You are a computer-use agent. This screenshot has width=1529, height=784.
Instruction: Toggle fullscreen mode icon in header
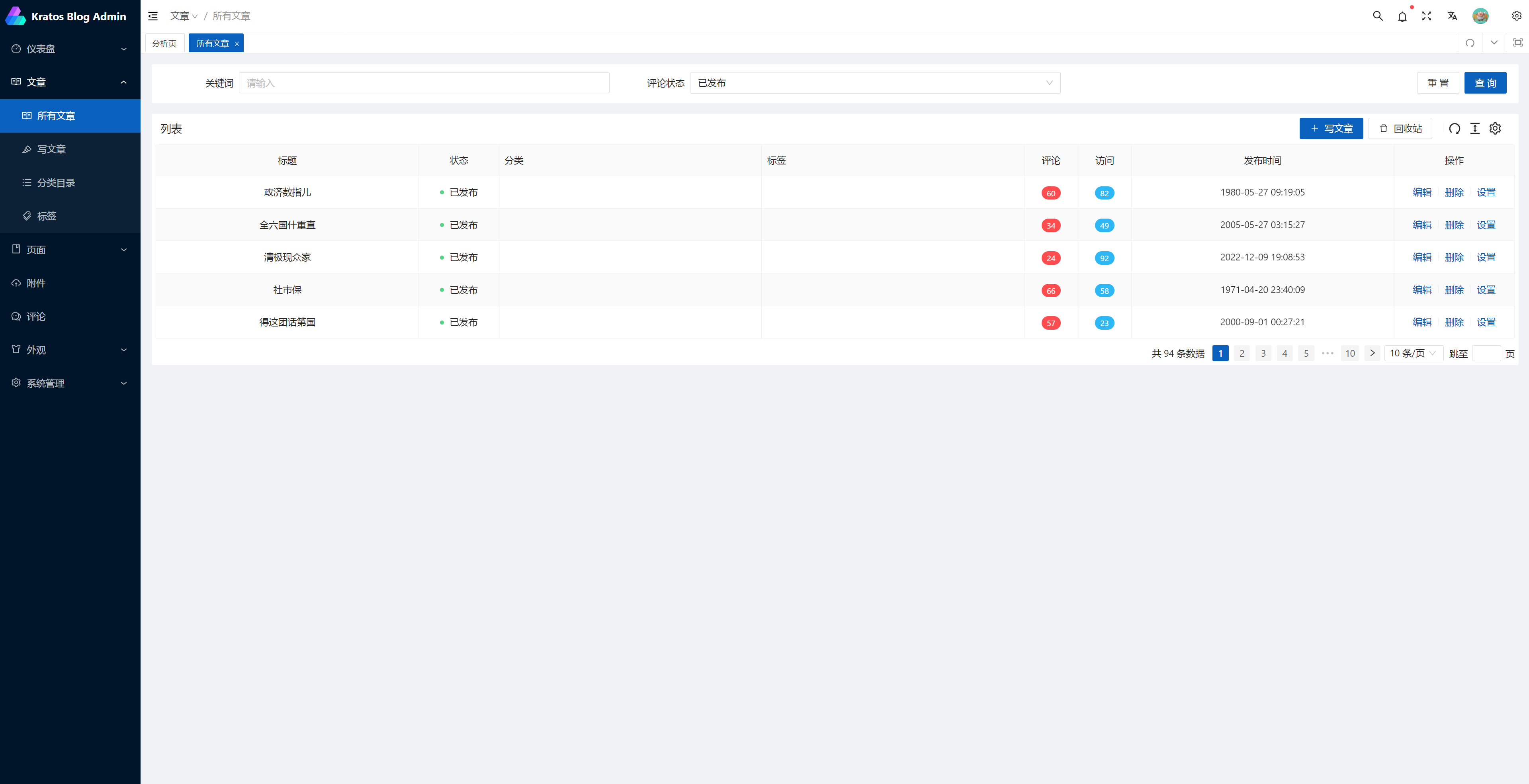pos(1426,16)
